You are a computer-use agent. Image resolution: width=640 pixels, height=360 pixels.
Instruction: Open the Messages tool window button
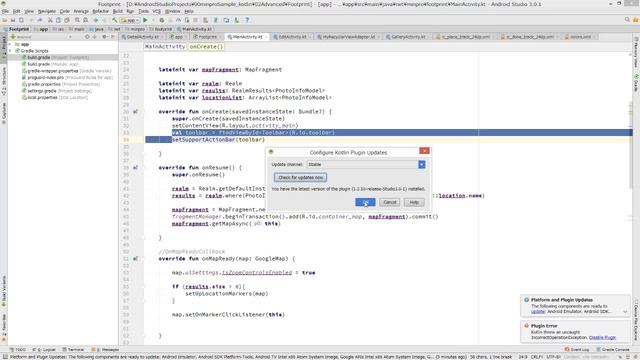[x=106, y=350]
